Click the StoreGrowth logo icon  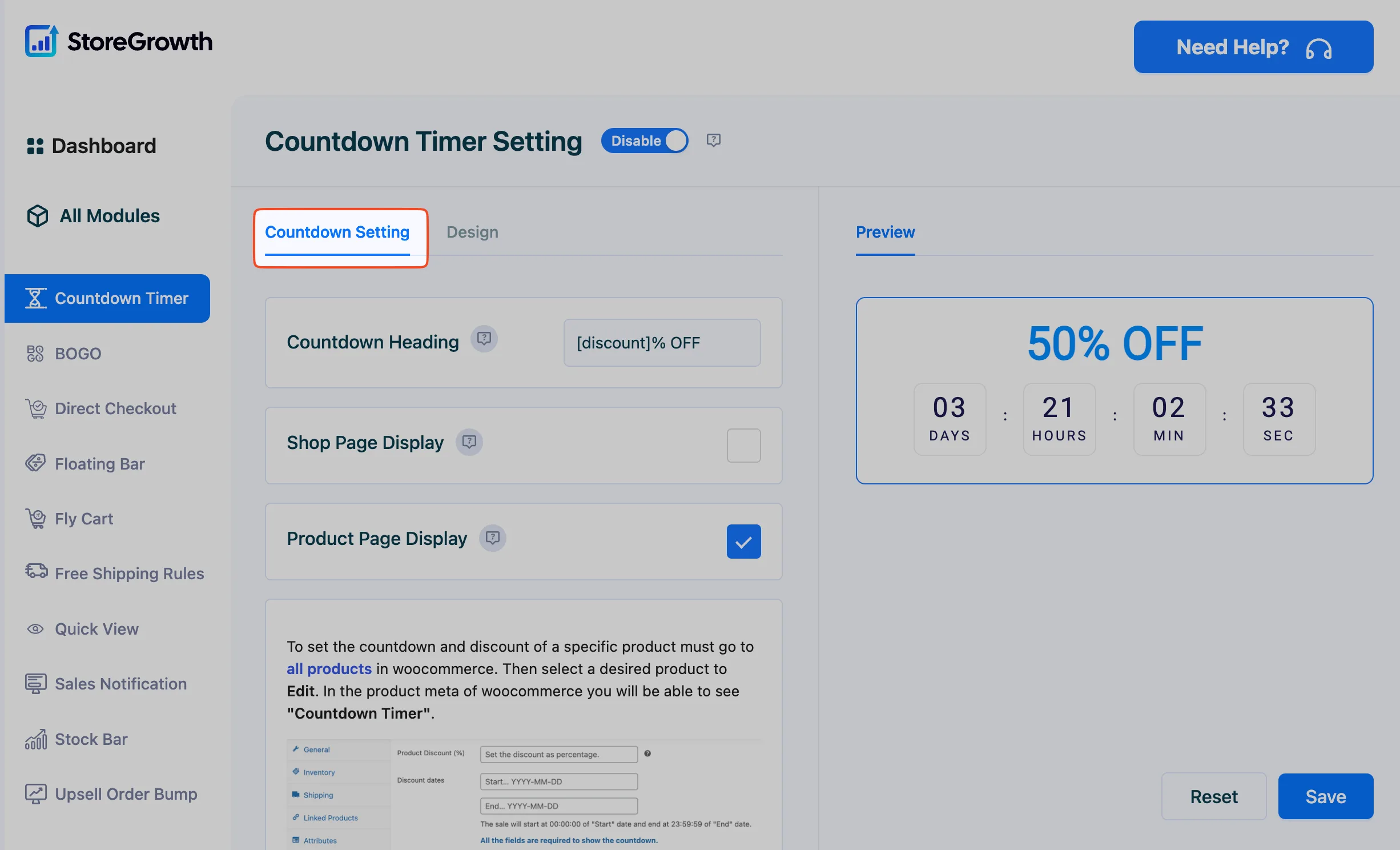click(42, 41)
